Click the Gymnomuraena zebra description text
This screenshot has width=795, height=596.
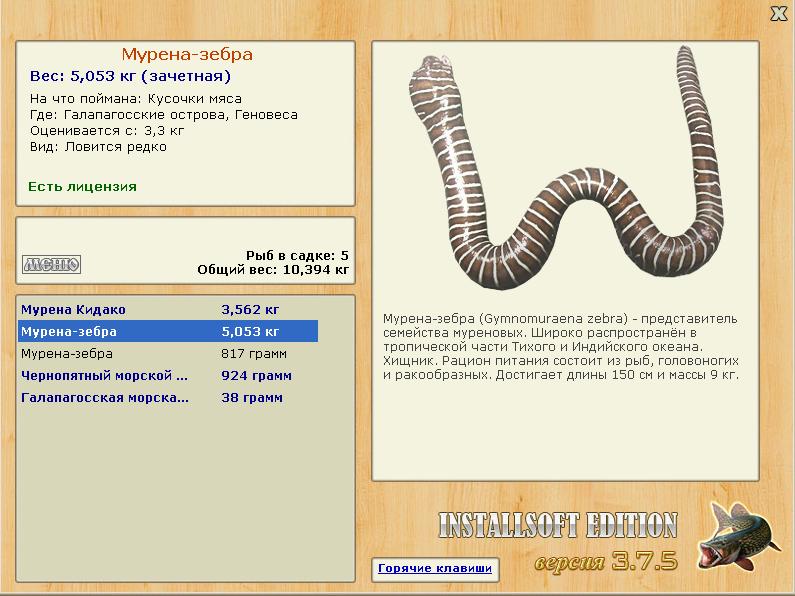coord(560,347)
